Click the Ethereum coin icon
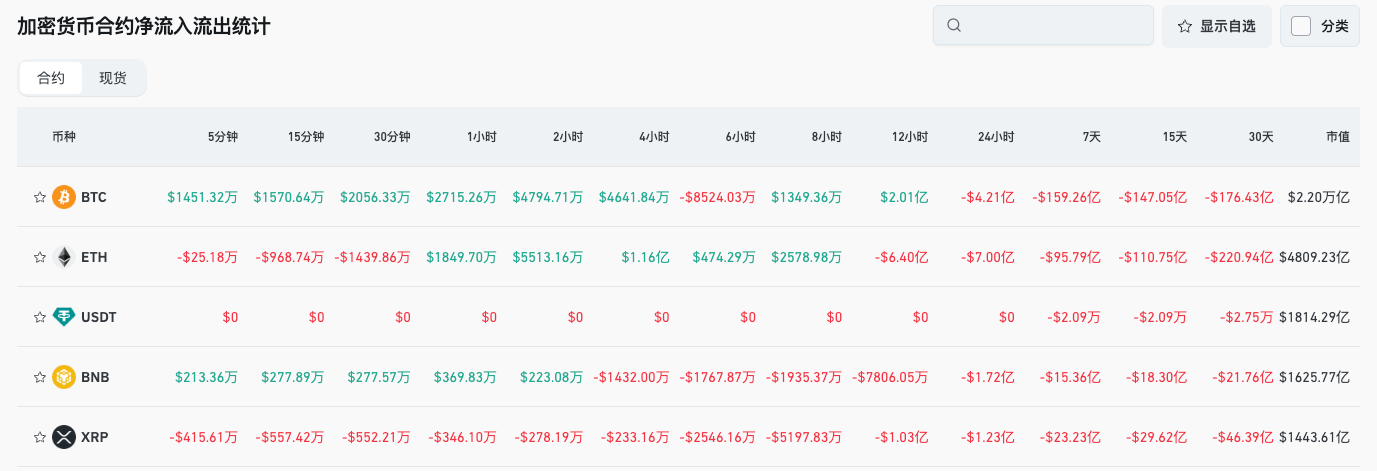1377x471 pixels. (x=64, y=257)
